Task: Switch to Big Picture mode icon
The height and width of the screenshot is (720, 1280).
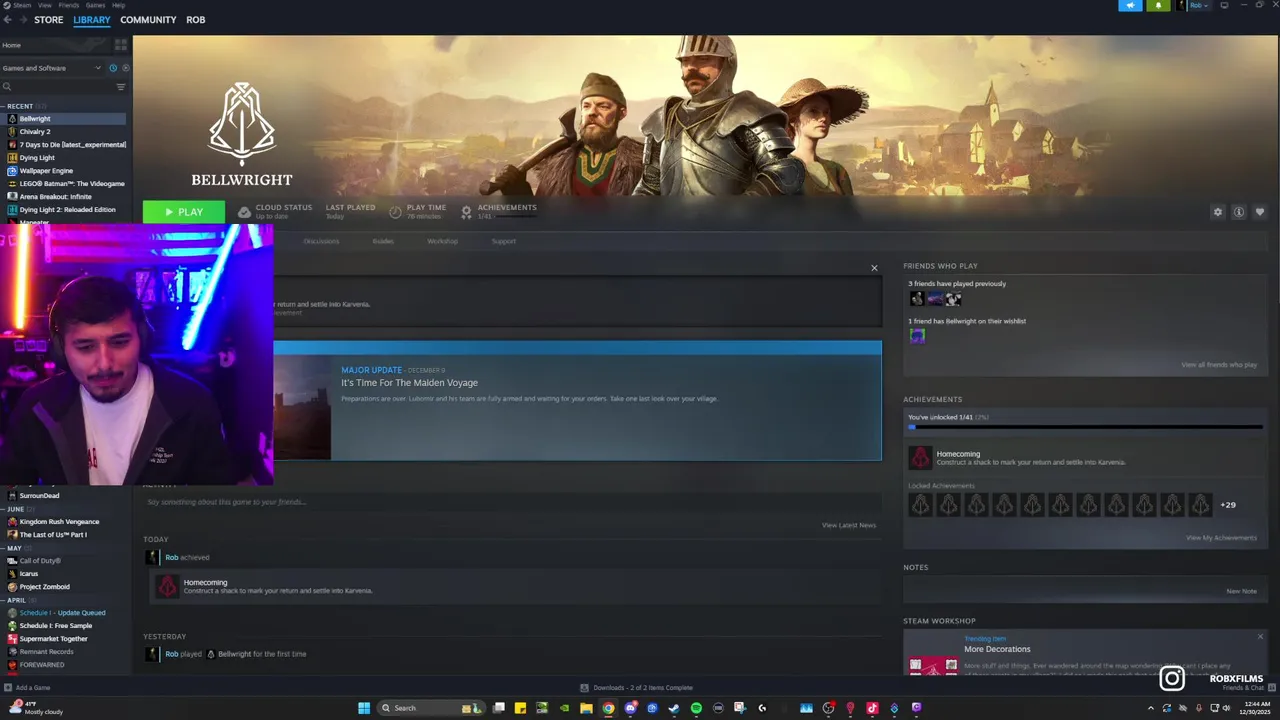Action: tap(1224, 5)
